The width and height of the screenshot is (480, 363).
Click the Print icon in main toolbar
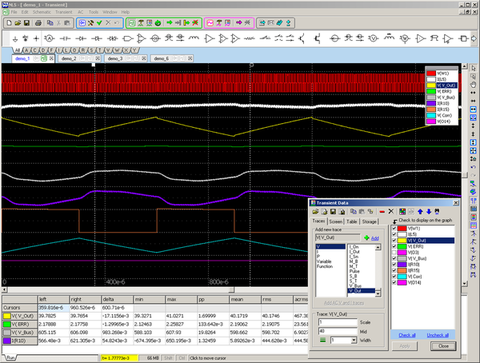38,23
